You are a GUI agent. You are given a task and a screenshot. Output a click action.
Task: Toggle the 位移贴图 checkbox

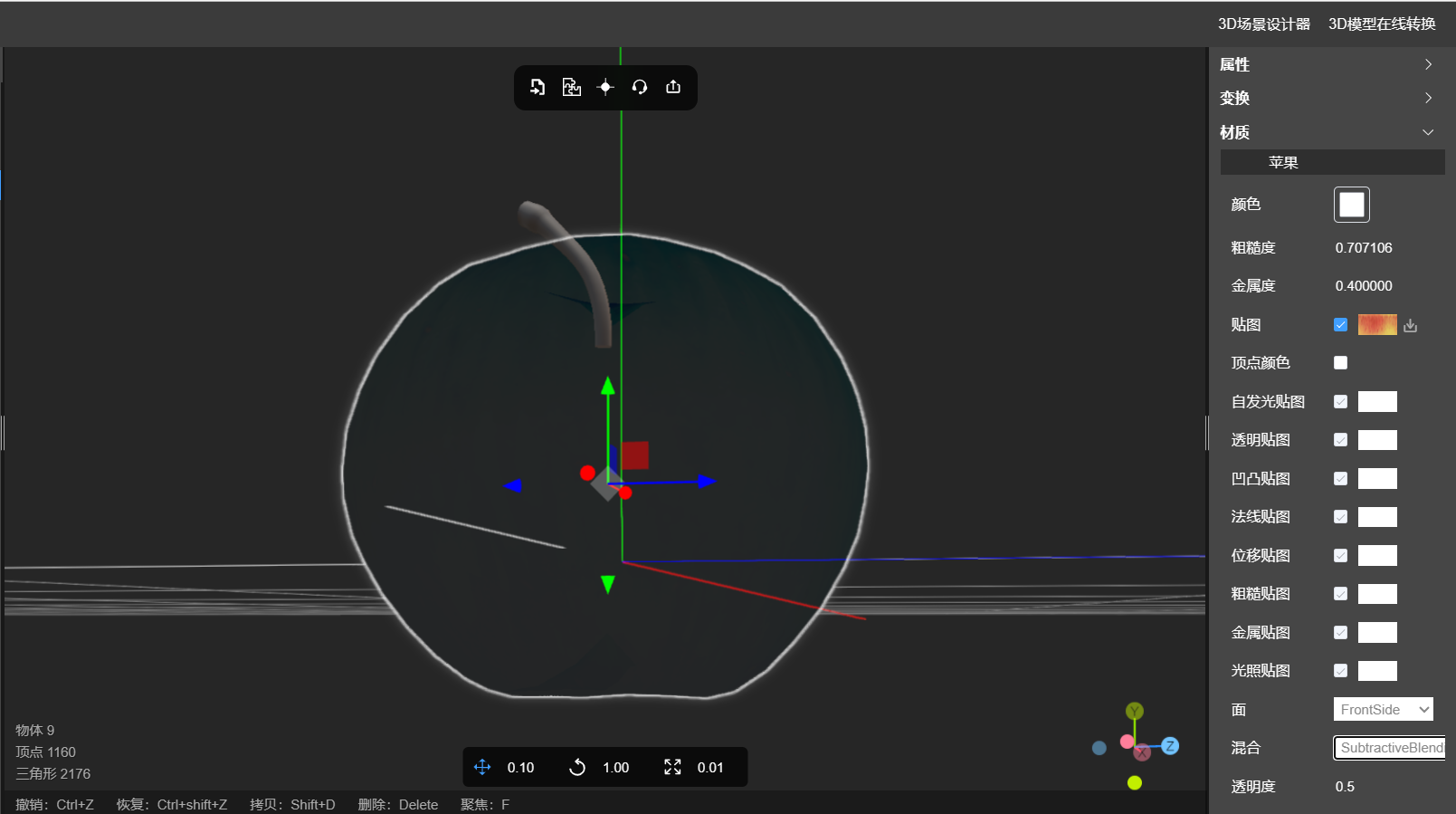tap(1341, 555)
